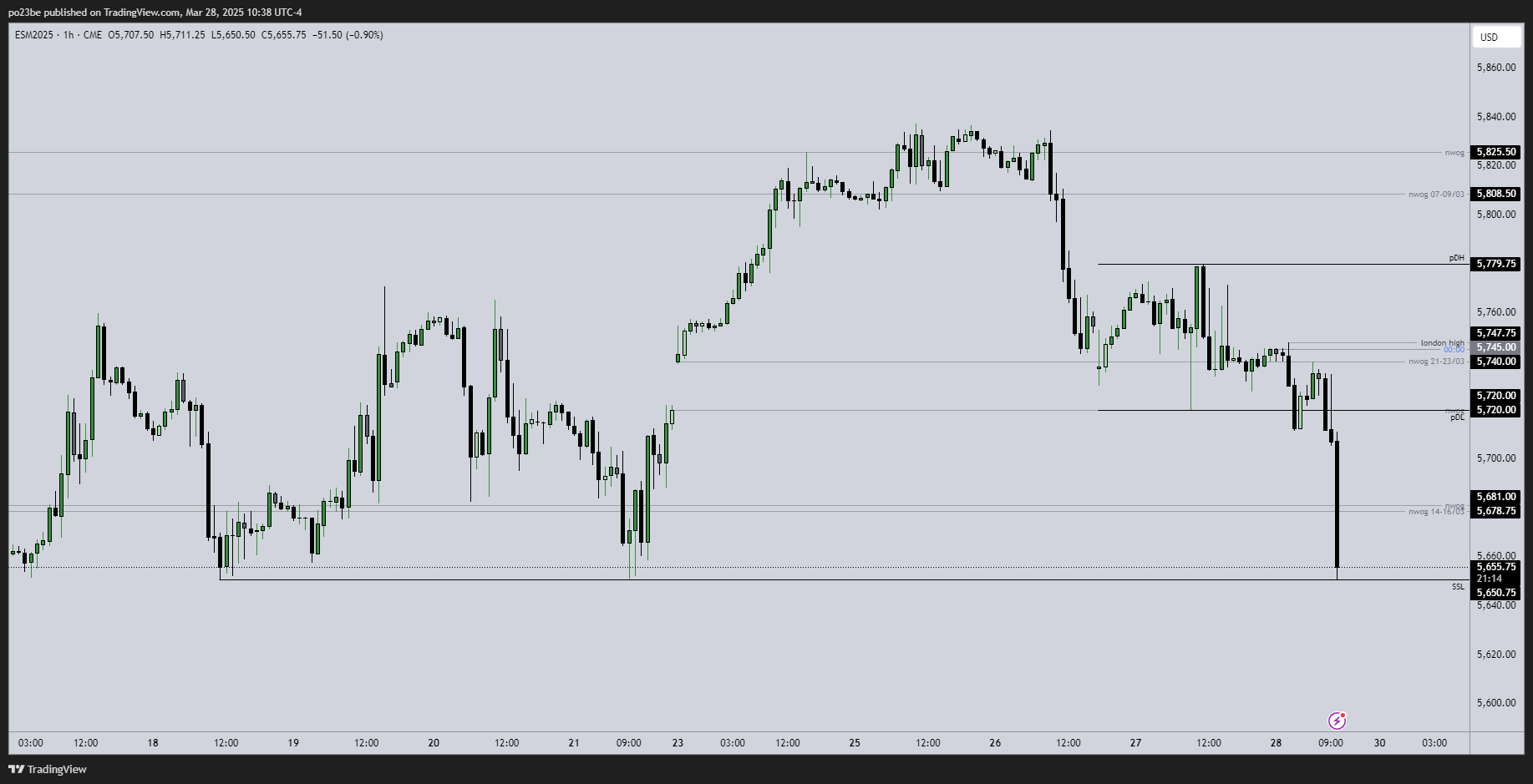Viewport: 1533px width, 784px height.
Task: Click the 5,747.75 price label
Action: click(1495, 333)
